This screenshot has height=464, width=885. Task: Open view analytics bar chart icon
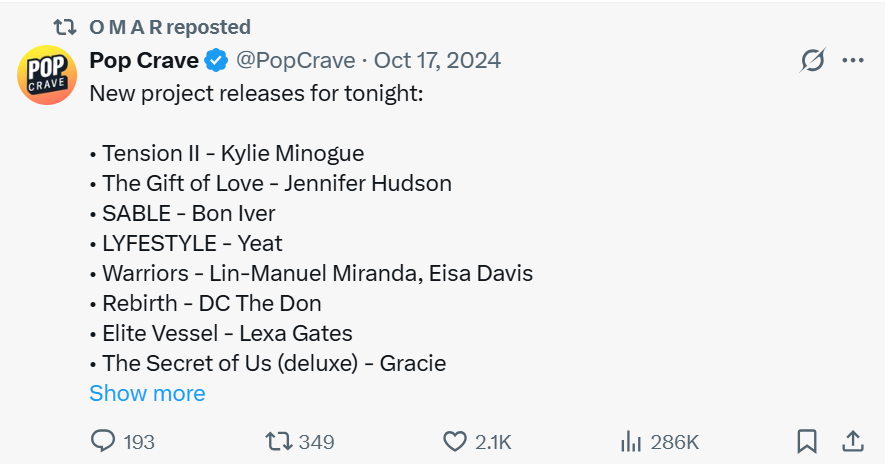[x=631, y=441]
